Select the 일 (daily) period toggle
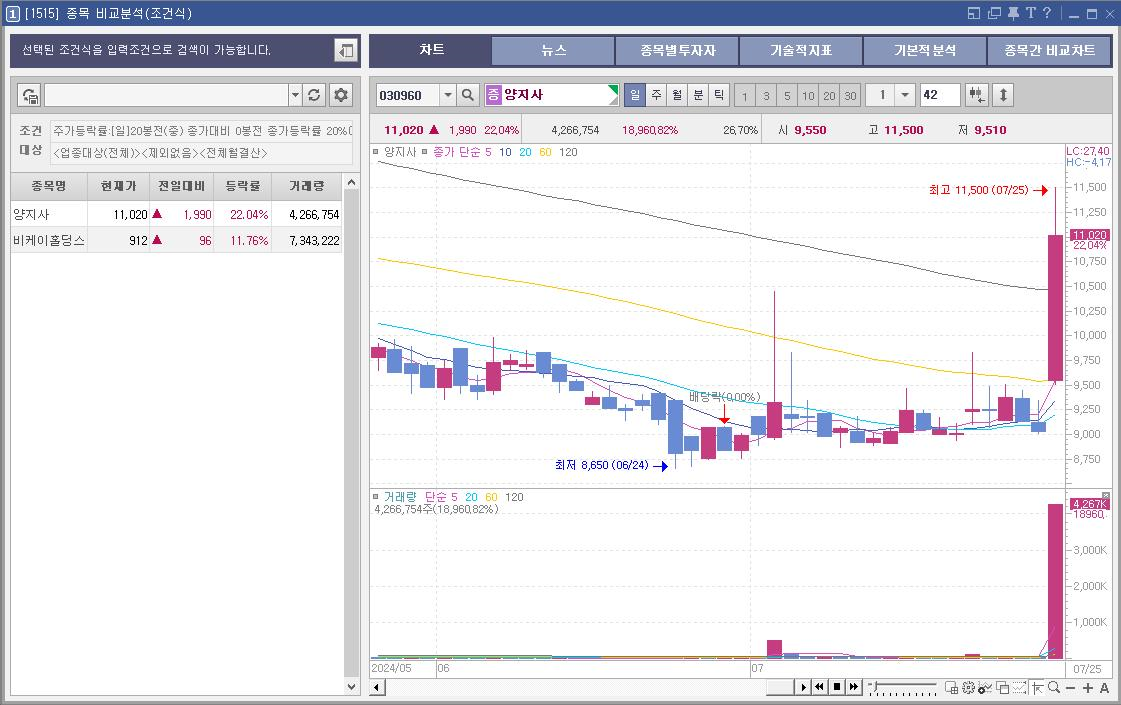Viewport: 1121px width, 705px height. (x=635, y=95)
